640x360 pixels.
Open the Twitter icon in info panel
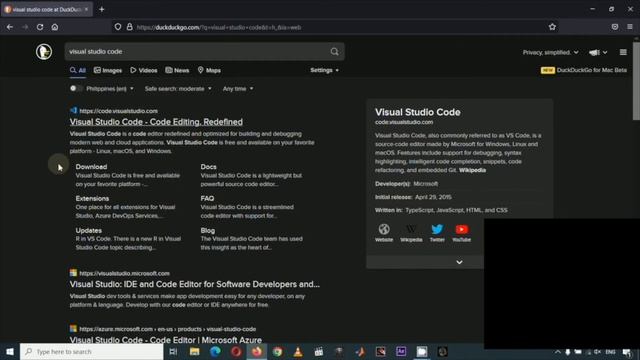(437, 233)
